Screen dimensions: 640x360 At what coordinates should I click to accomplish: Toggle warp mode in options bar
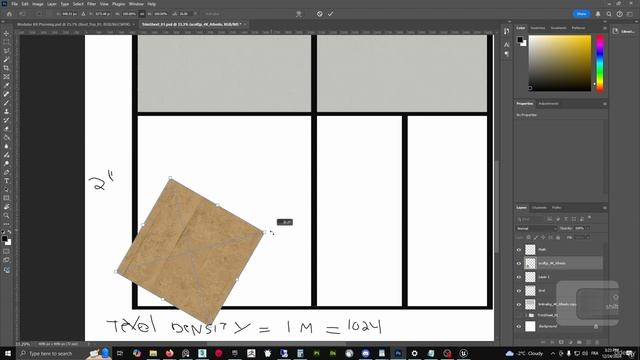(x=299, y=14)
